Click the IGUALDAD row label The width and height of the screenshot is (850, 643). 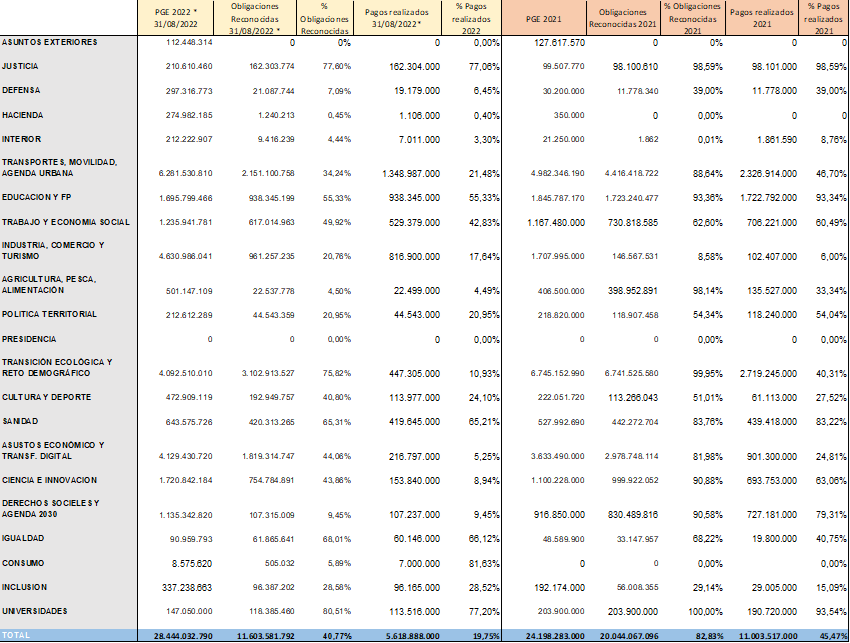[x=22, y=538]
